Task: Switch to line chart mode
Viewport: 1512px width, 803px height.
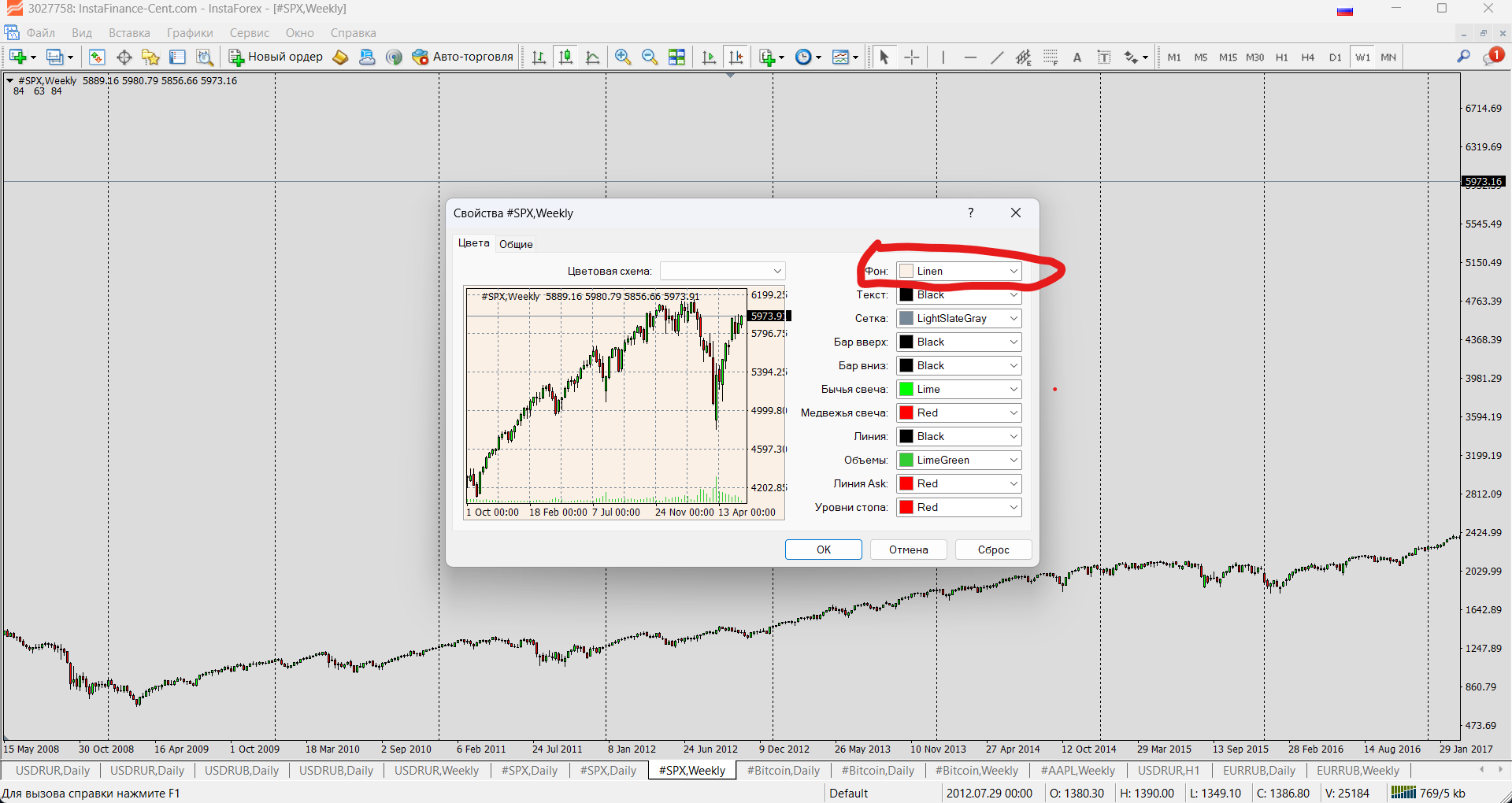Action: 592,57
